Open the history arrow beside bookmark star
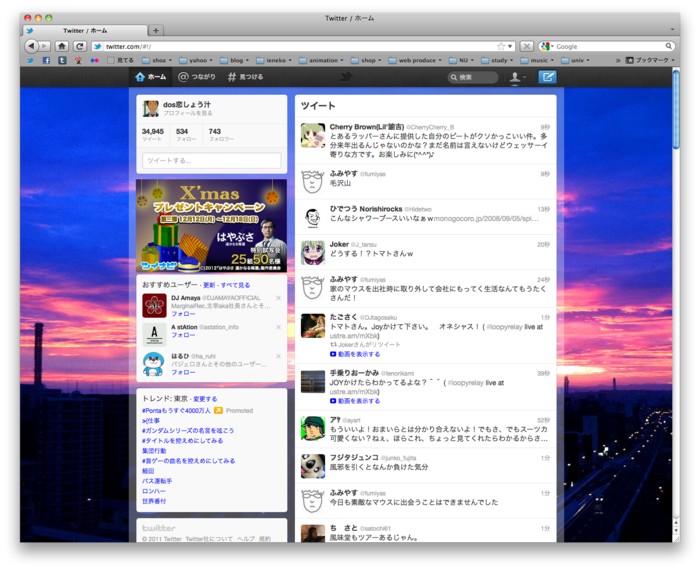The width and height of the screenshot is (700, 570). 510,46
